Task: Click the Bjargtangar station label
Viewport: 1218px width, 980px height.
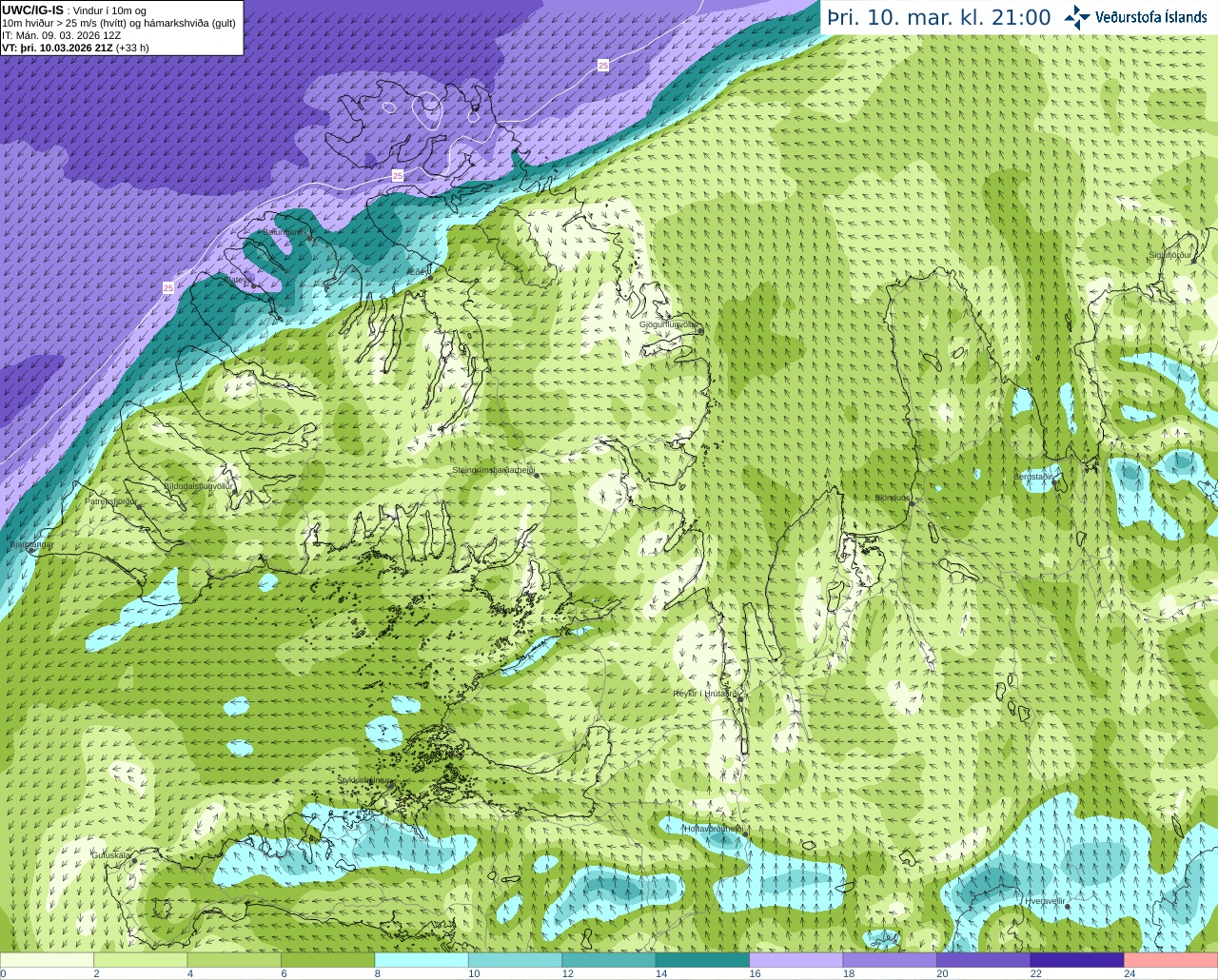Action: point(31,545)
